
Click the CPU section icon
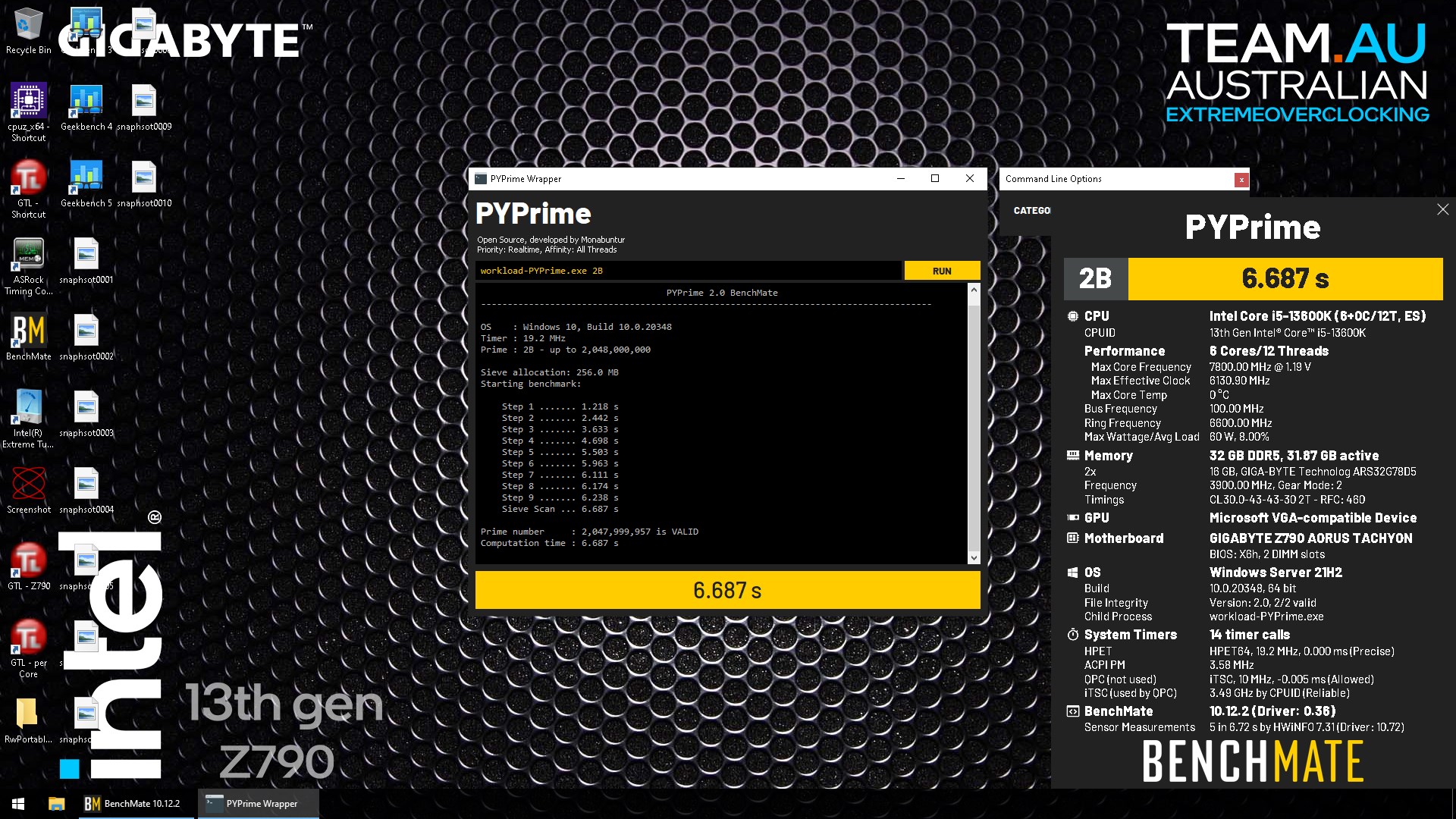pos(1072,316)
